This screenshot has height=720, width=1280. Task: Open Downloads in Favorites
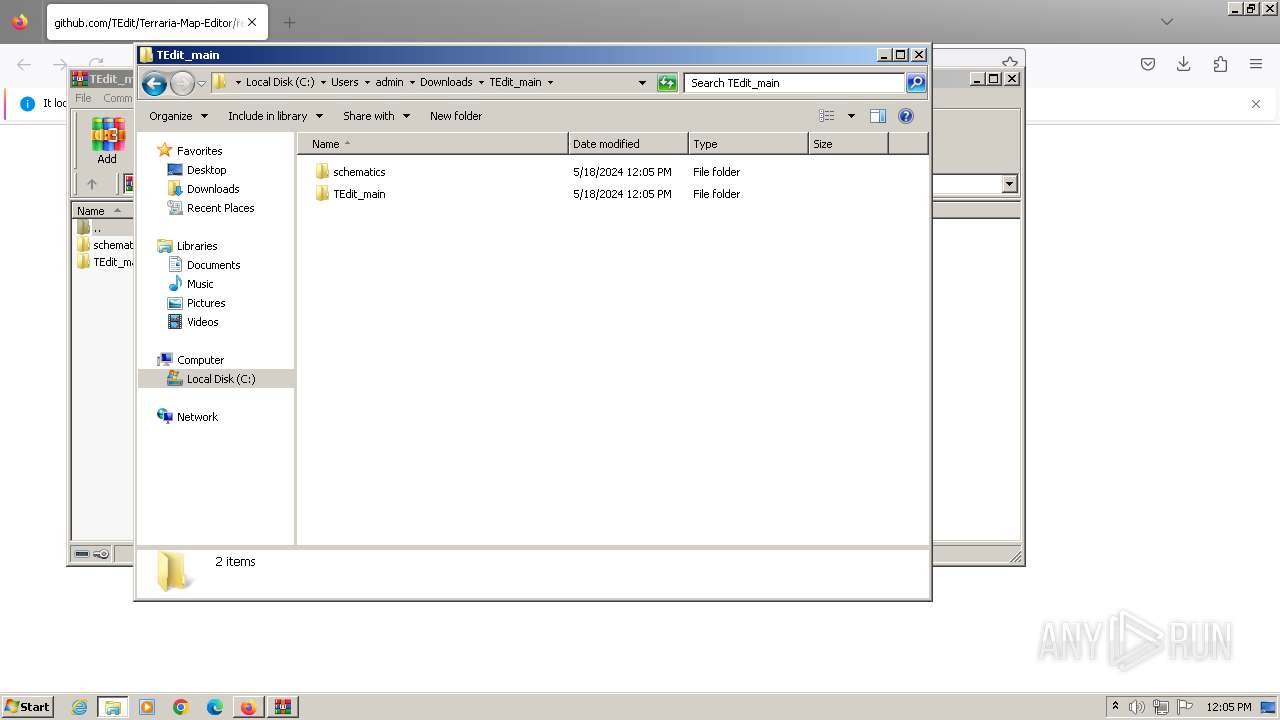click(213, 189)
